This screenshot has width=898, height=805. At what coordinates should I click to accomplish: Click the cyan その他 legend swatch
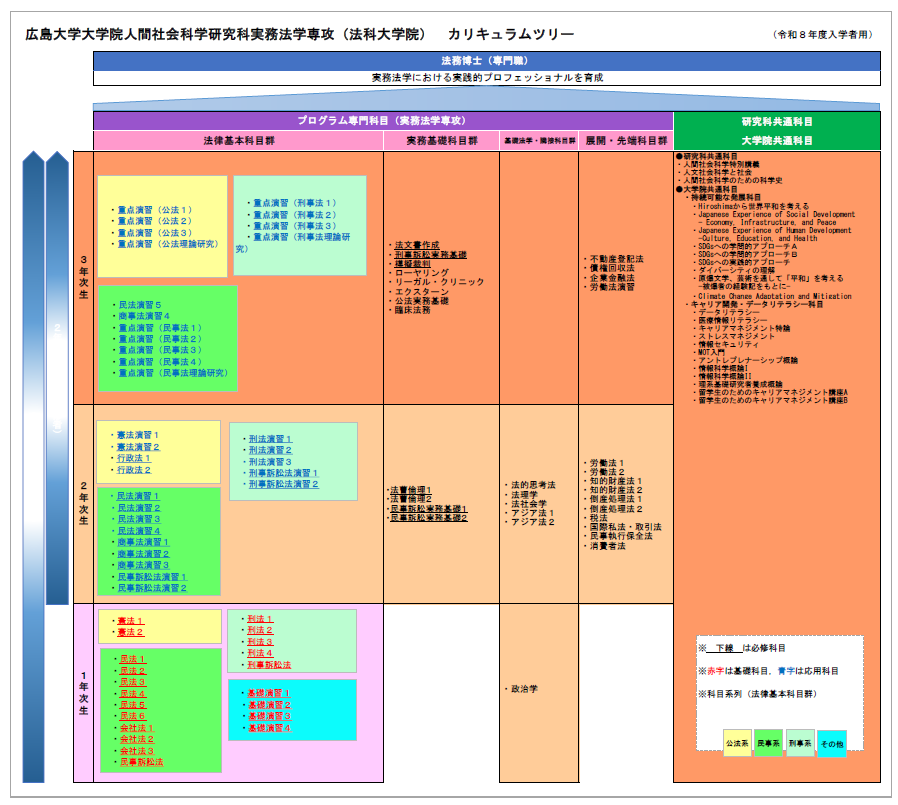pyautogui.click(x=832, y=743)
